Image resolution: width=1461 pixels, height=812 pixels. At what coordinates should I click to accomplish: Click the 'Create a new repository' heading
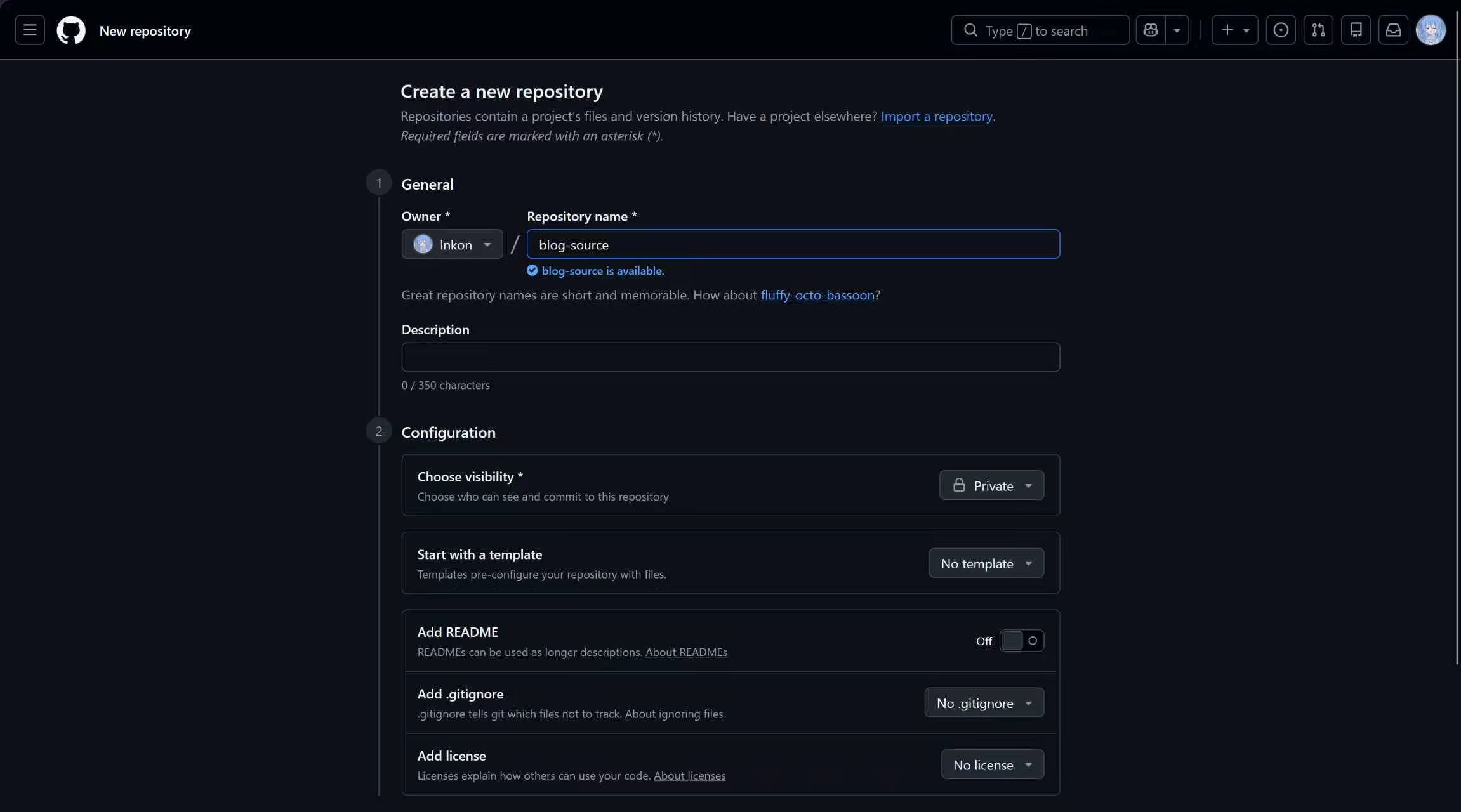click(501, 91)
